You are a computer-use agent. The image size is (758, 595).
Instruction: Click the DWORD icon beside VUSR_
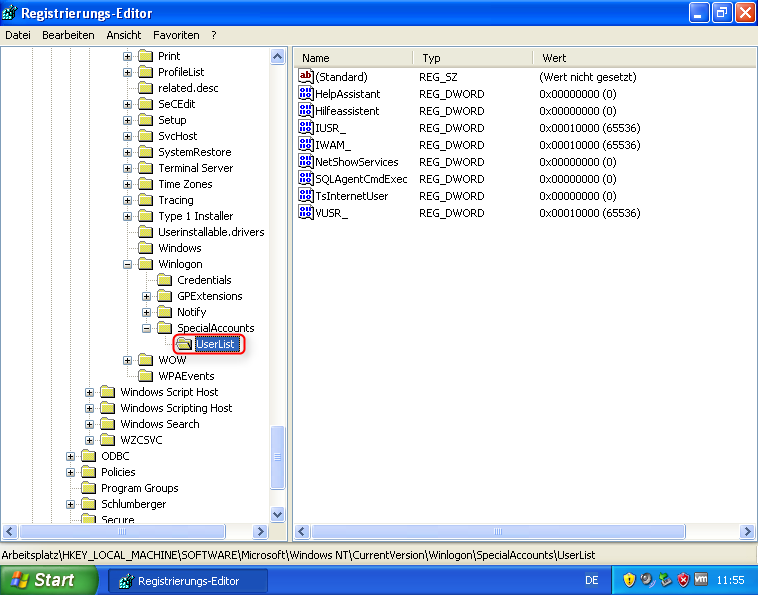306,213
